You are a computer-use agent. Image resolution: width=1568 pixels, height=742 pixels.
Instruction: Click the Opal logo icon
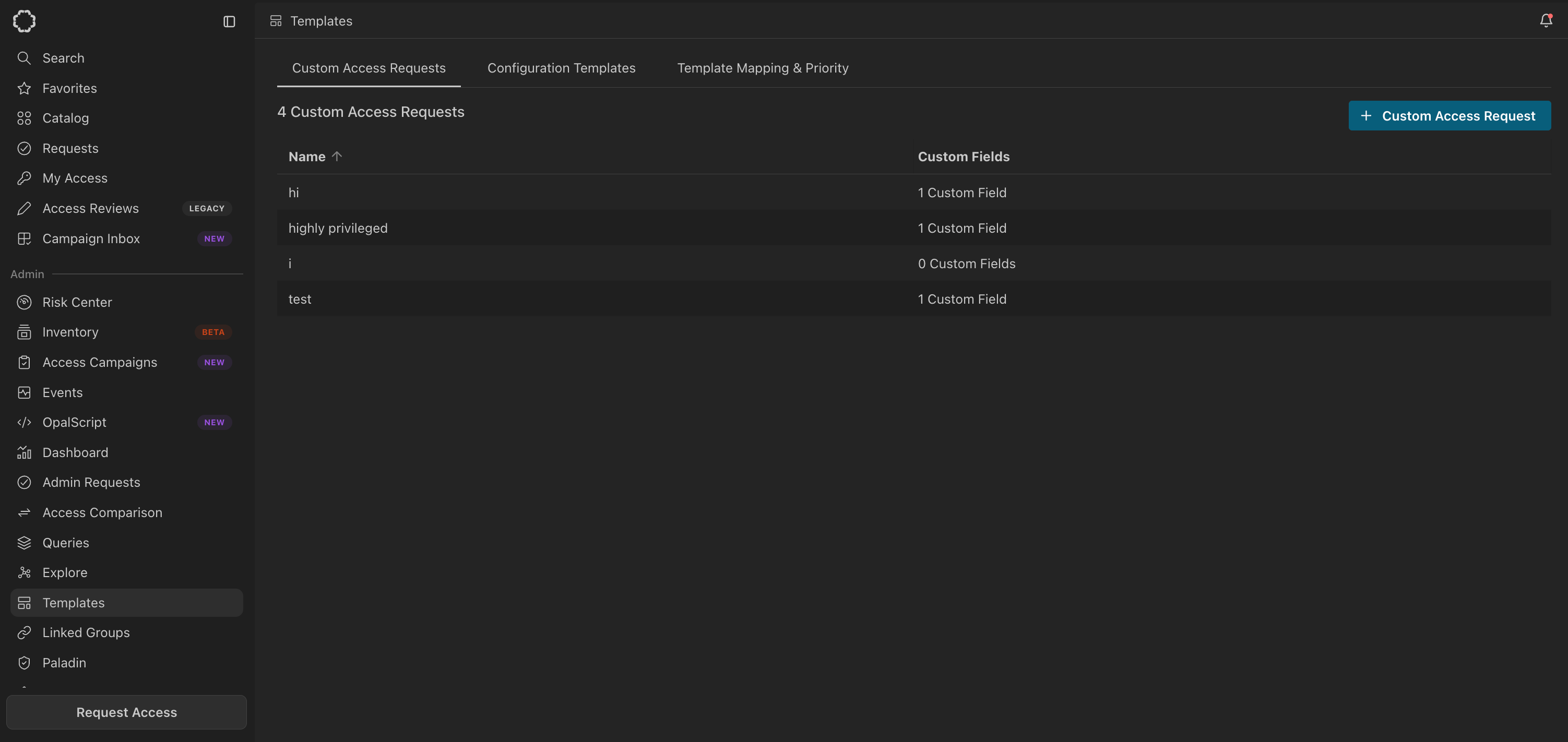tap(25, 21)
